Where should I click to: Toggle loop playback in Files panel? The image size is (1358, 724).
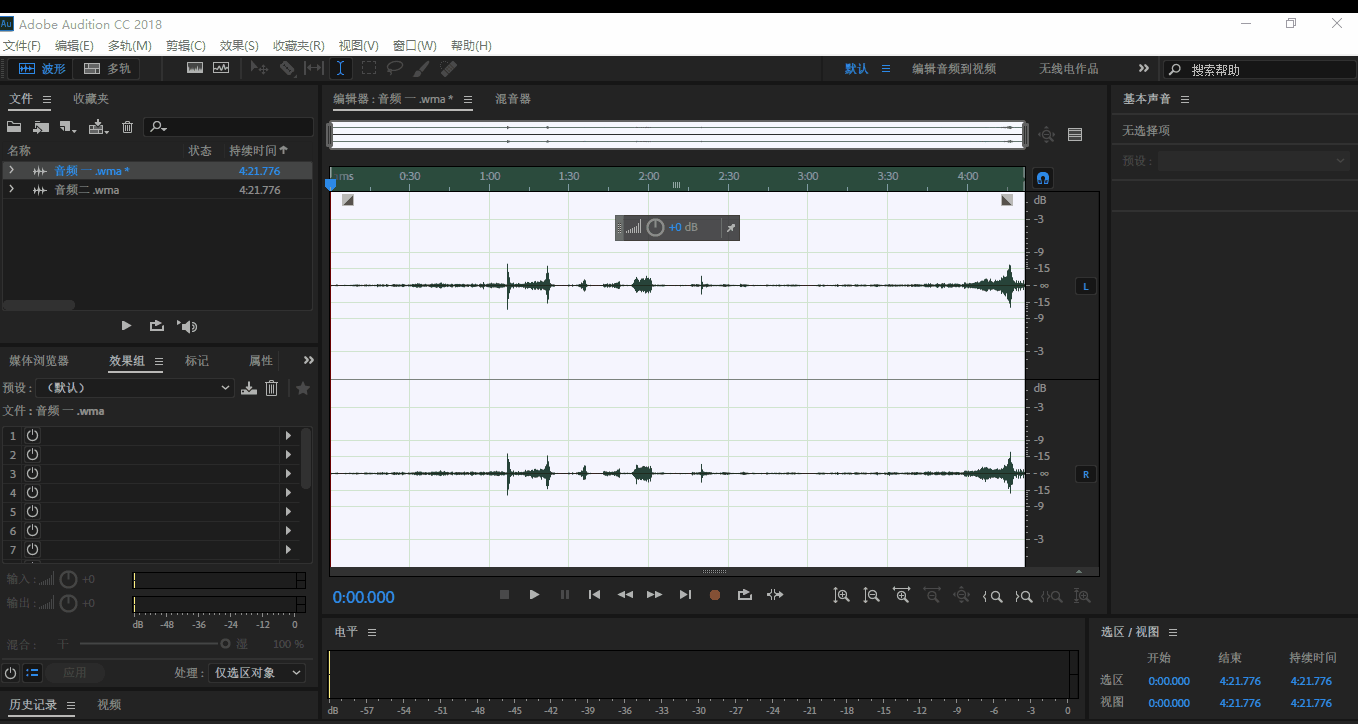(x=157, y=325)
